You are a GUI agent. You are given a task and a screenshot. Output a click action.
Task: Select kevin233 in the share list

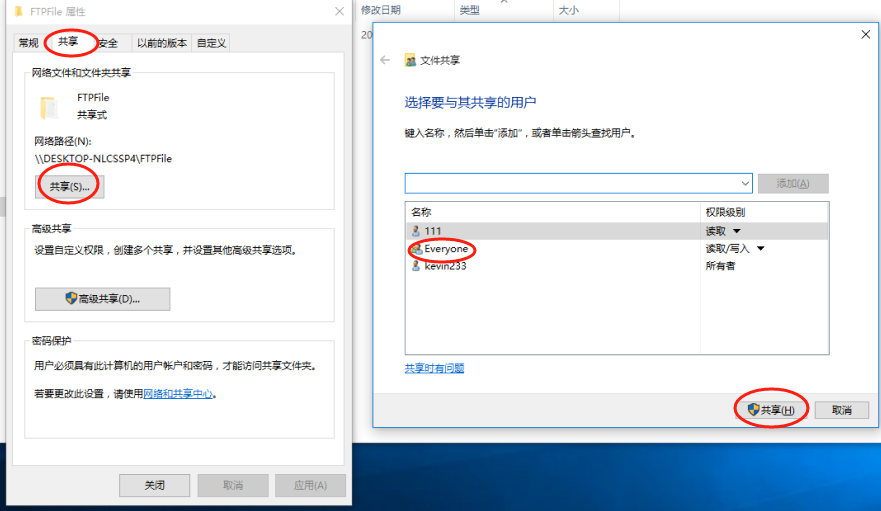point(616,266)
